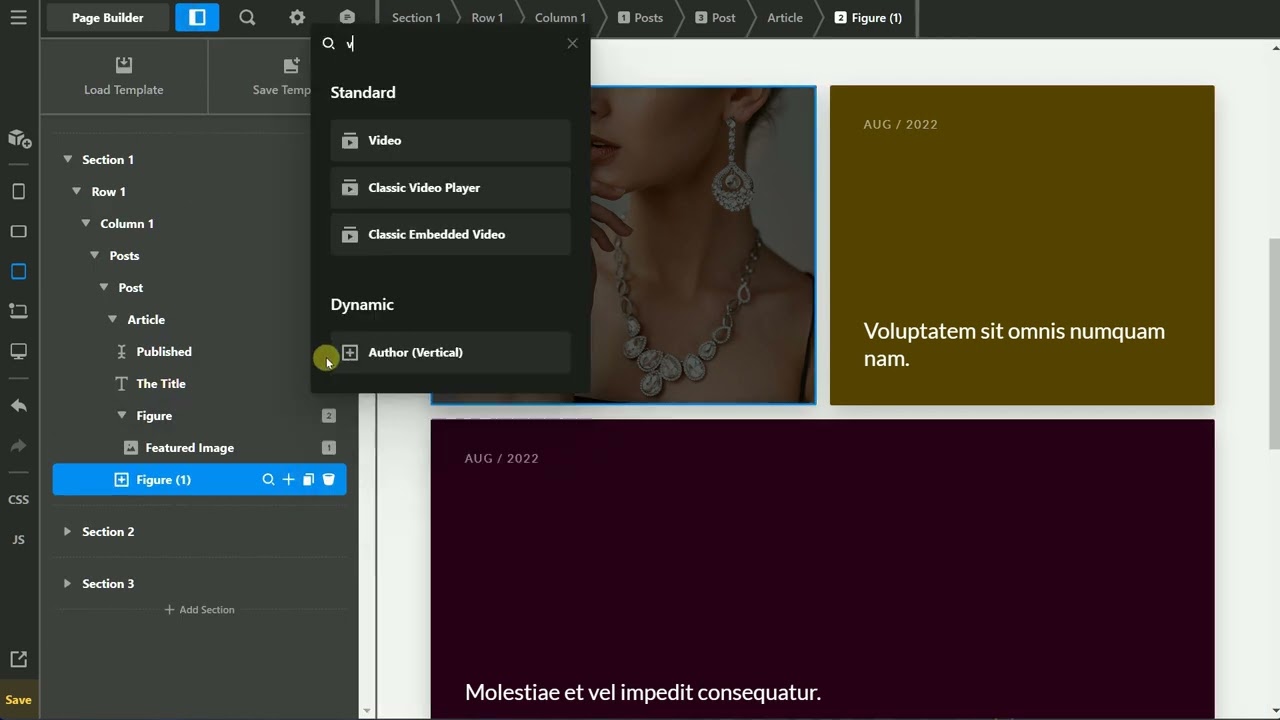Open search from top toolbar
This screenshot has width=1280, height=720.
tap(247, 17)
